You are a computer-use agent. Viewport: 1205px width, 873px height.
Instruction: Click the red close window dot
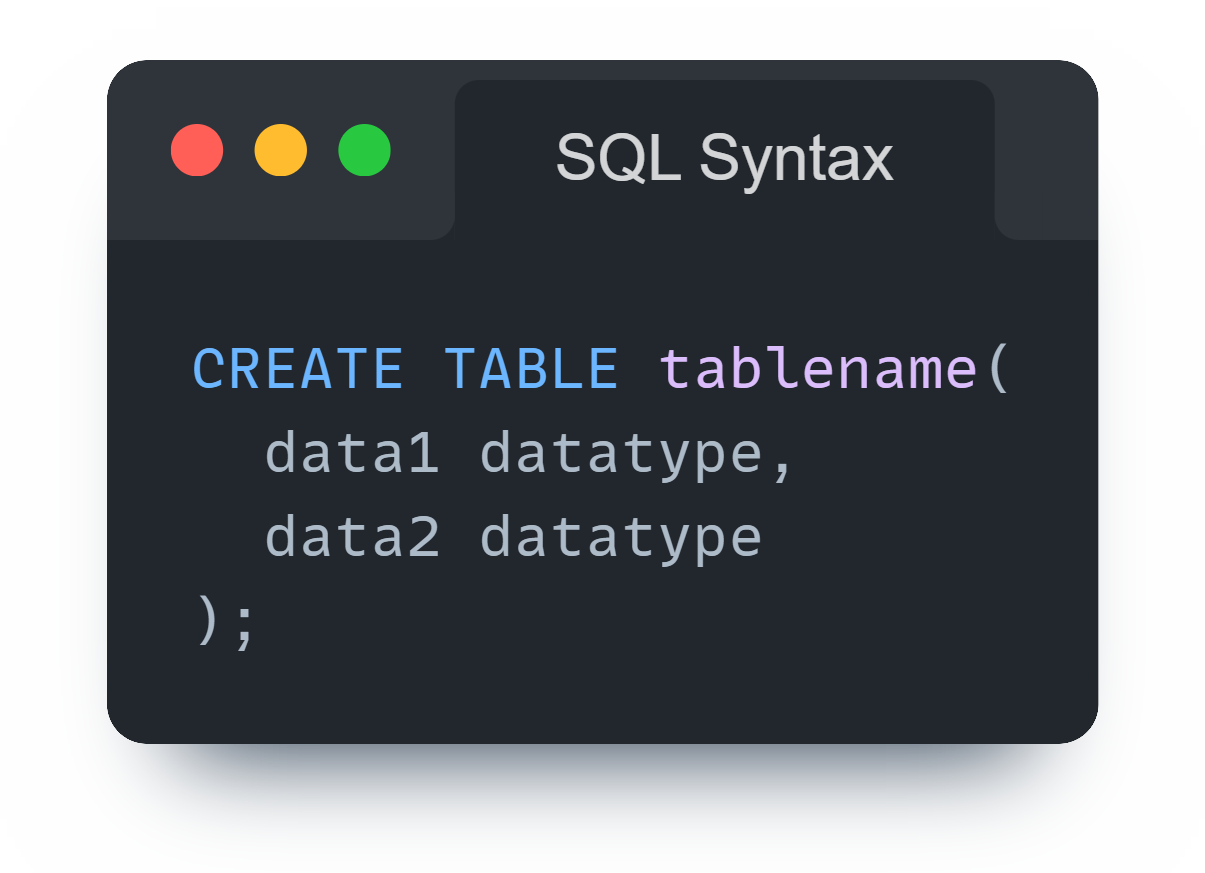(x=197, y=150)
